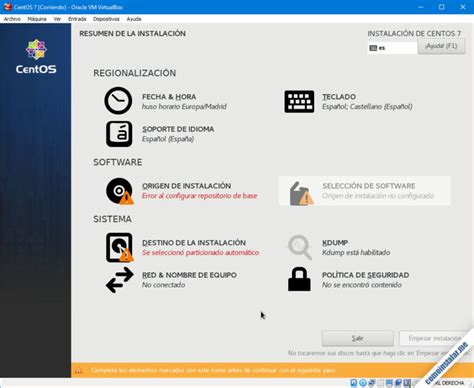Open the Ver menu
Viewport: 474px width, 388px height.
[x=57, y=19]
